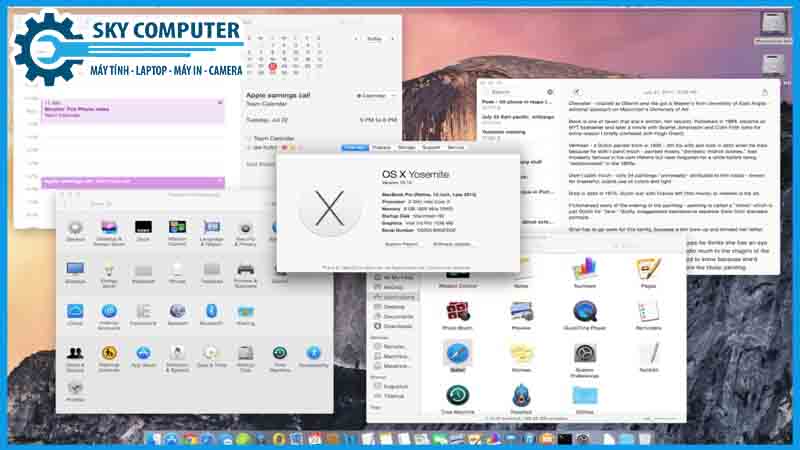Switch to Storage tab in About This Mac

[x=407, y=147]
